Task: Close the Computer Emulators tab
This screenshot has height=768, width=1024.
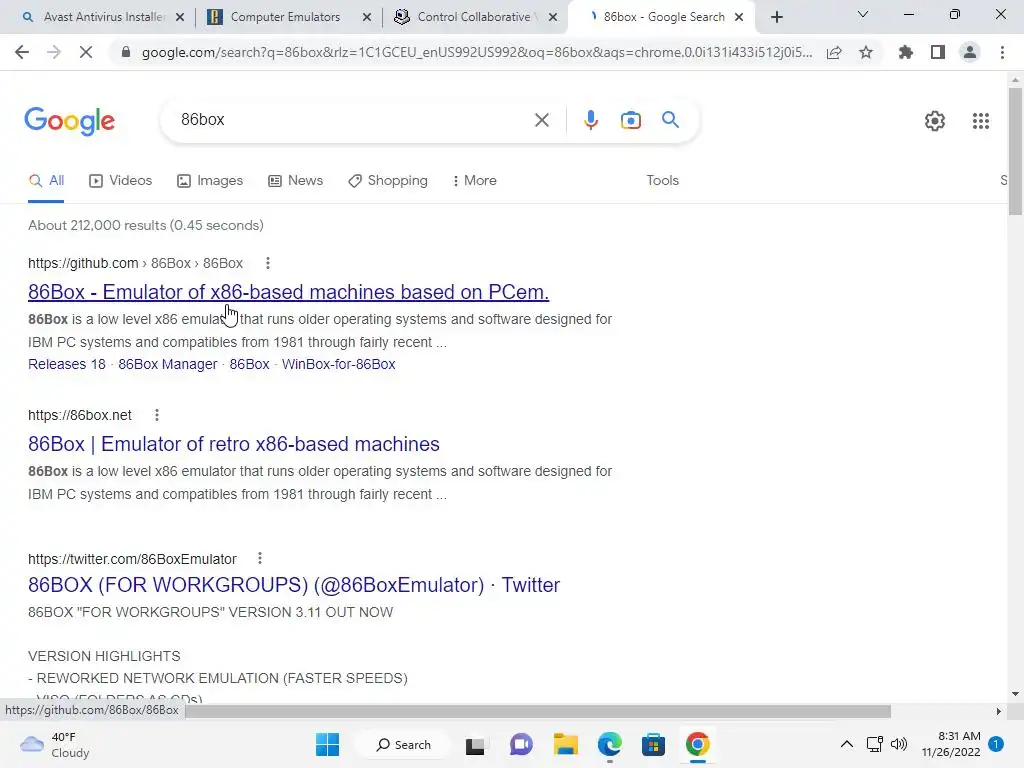Action: coord(367,17)
